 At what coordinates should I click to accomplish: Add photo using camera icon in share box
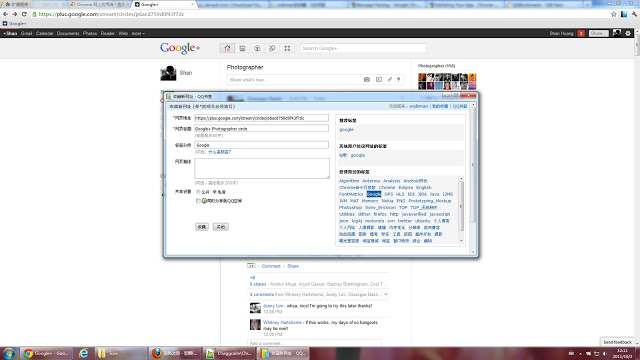tap(367, 80)
